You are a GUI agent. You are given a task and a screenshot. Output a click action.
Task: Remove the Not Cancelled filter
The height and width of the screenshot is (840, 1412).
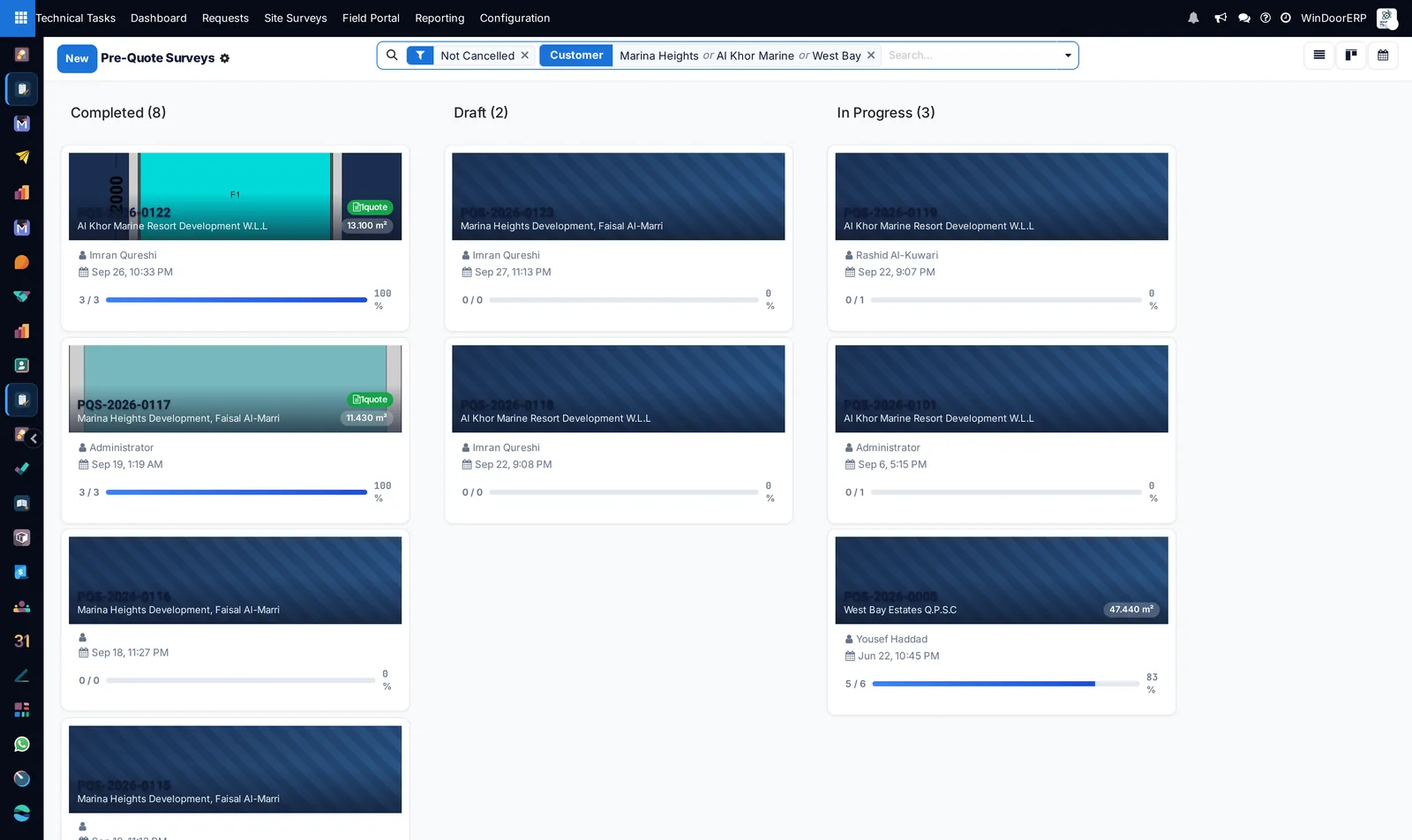point(525,55)
